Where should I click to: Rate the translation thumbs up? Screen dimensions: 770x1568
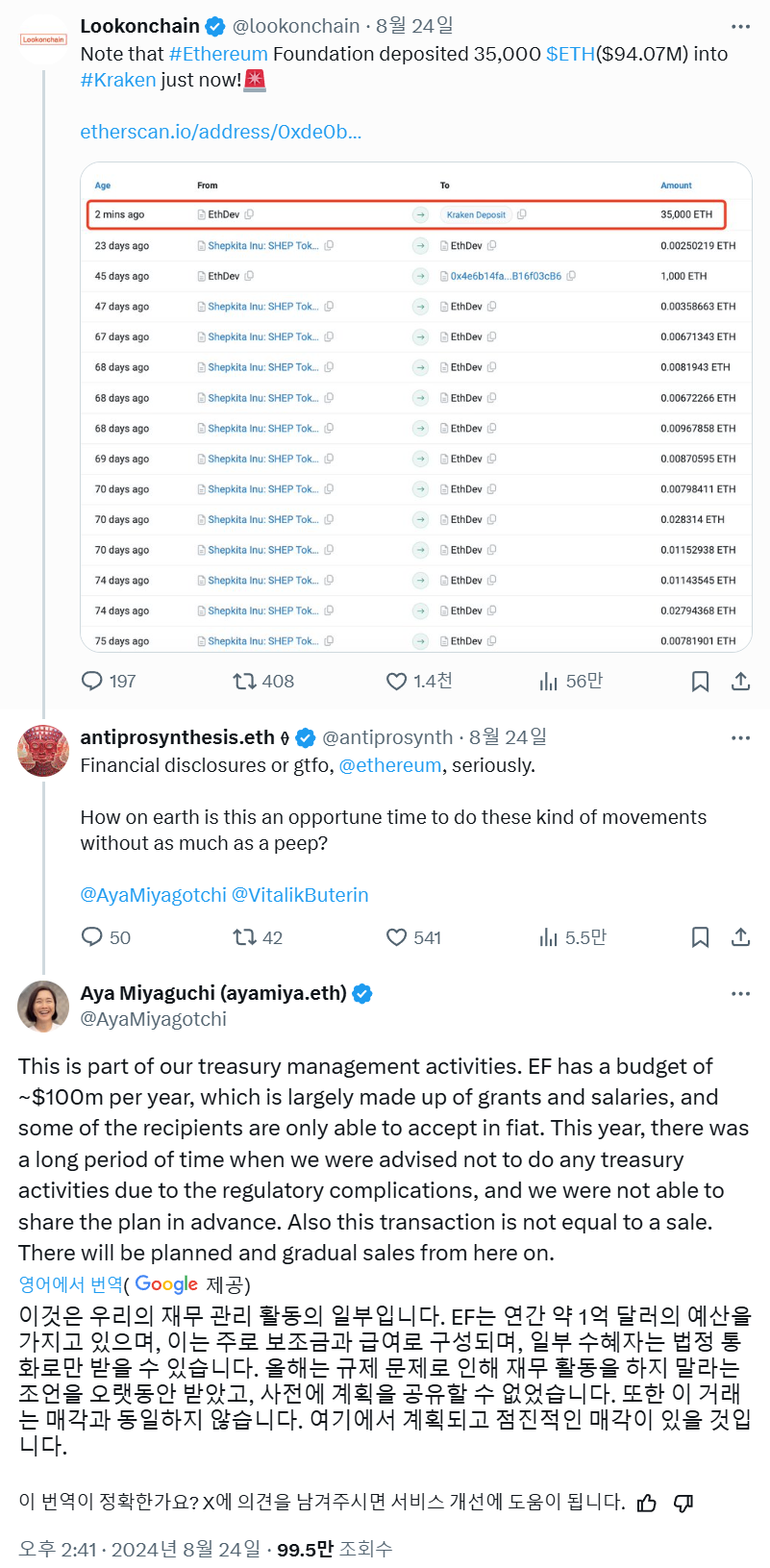click(x=647, y=1503)
